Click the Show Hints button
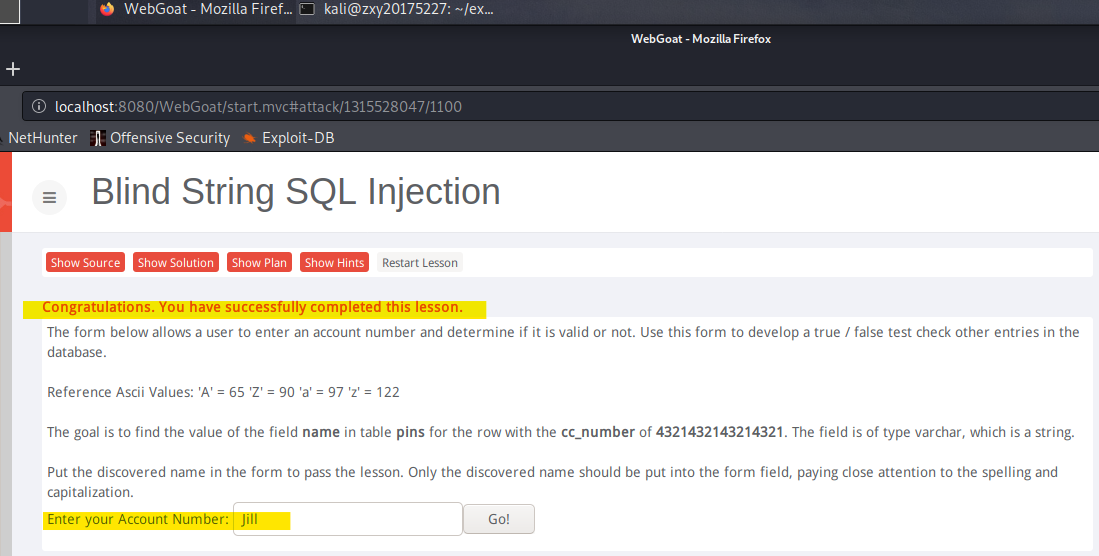1099x556 pixels. 334,262
